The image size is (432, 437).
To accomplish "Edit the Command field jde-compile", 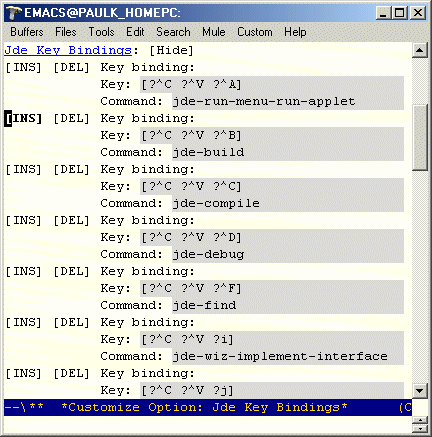I will point(288,203).
